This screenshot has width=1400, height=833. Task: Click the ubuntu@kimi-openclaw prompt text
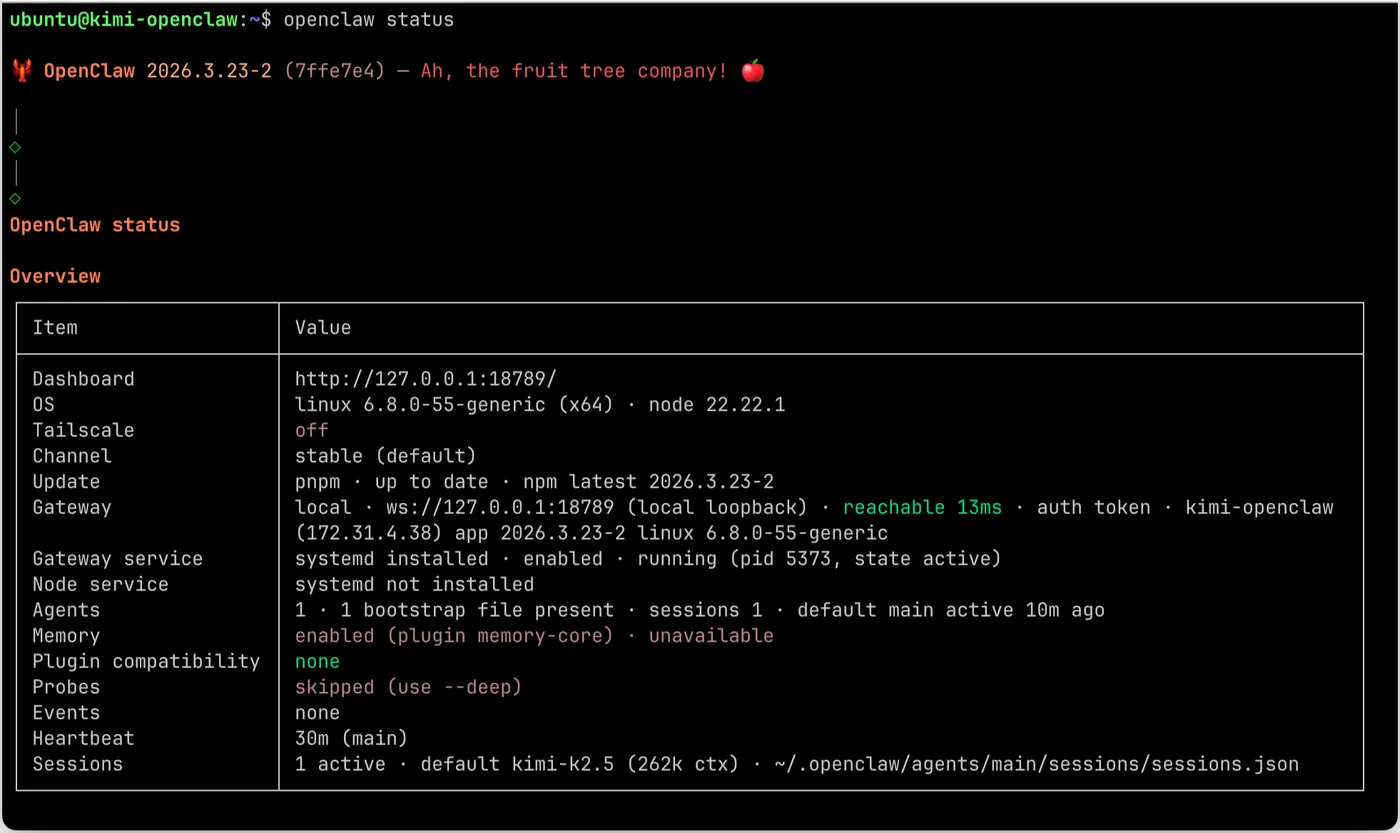click(x=123, y=20)
